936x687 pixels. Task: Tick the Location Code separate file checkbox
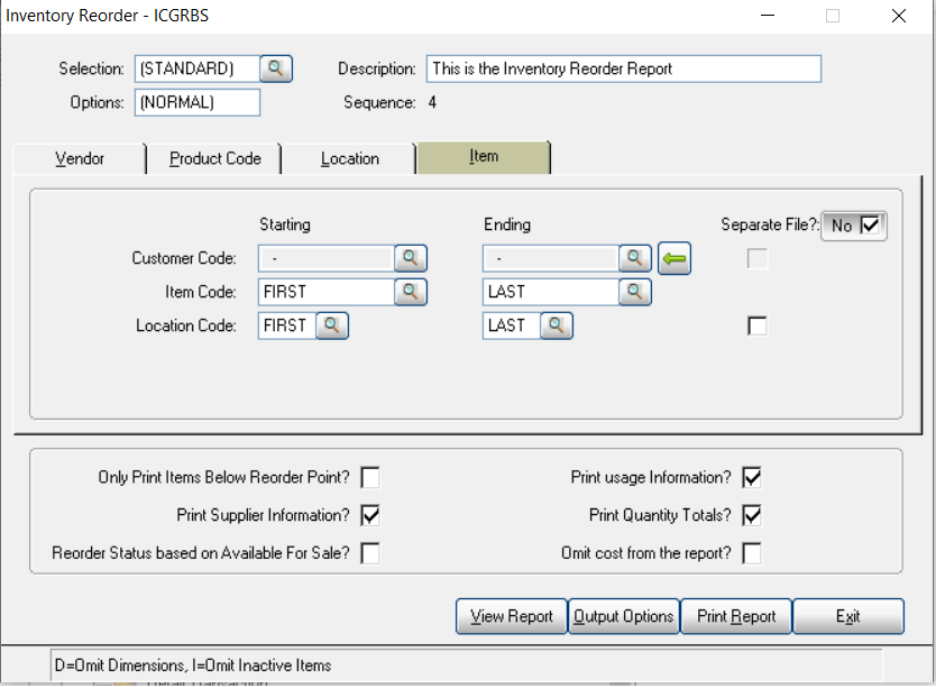(758, 326)
